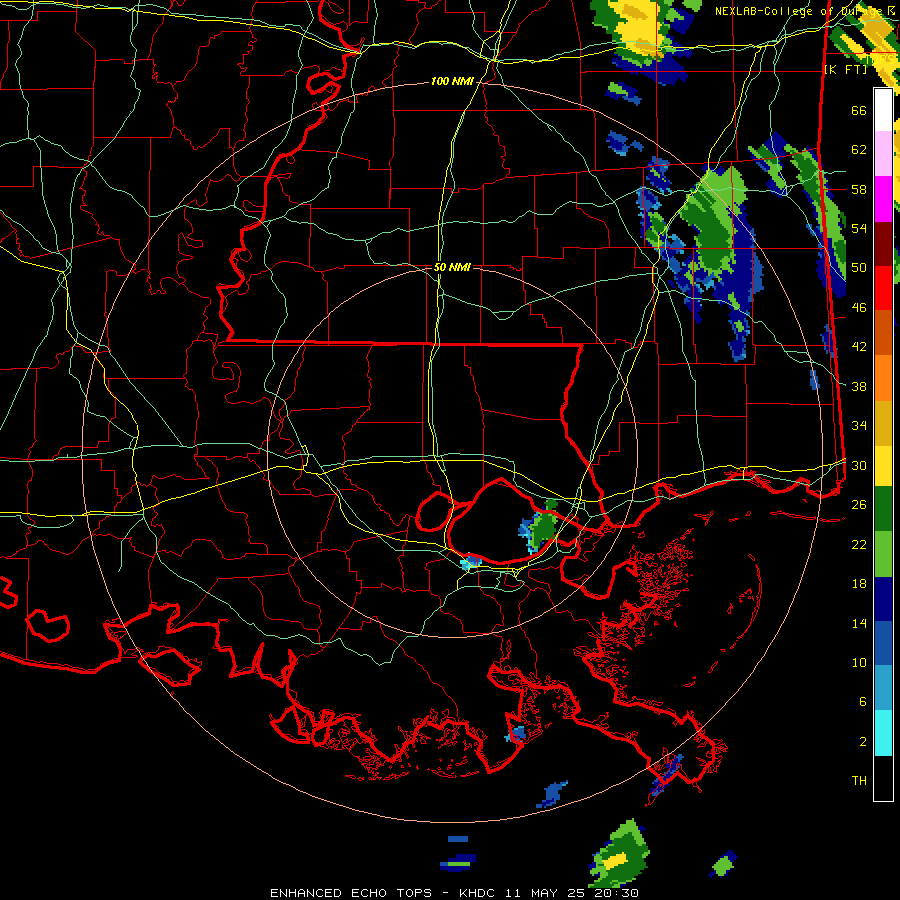Click the green echo inside the lake outline

click(x=542, y=527)
